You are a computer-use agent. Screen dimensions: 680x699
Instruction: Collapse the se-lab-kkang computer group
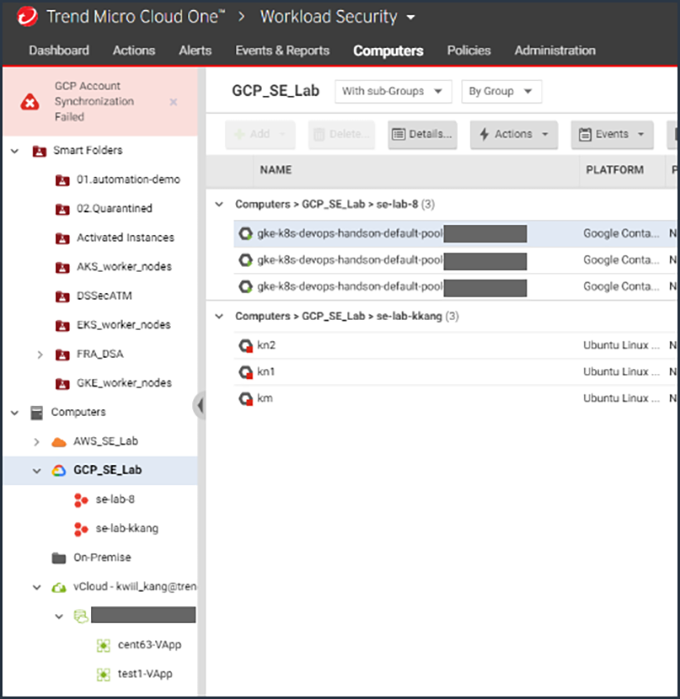tap(220, 317)
